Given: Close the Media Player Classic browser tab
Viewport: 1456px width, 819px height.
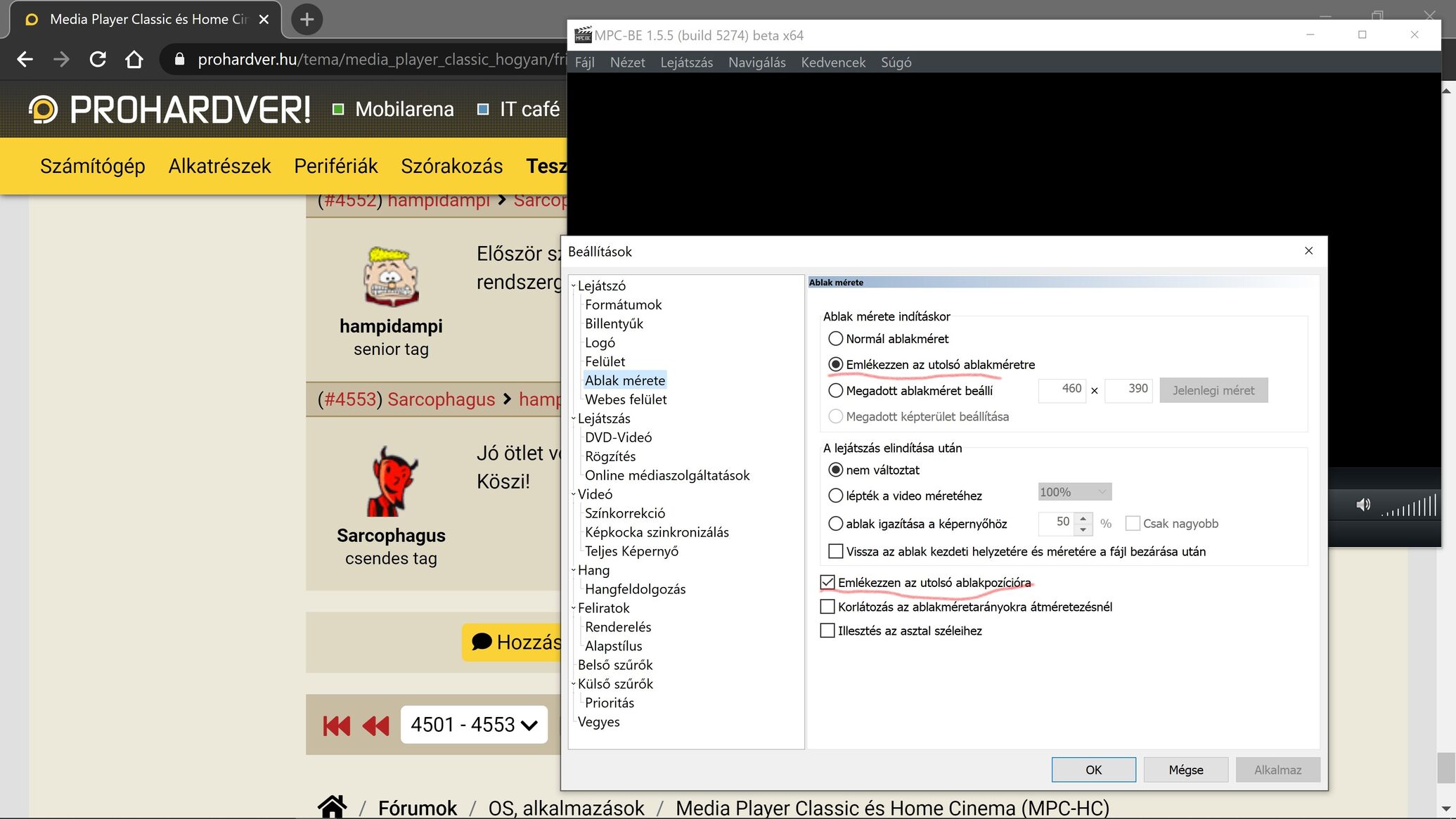Looking at the screenshot, I should click(264, 20).
